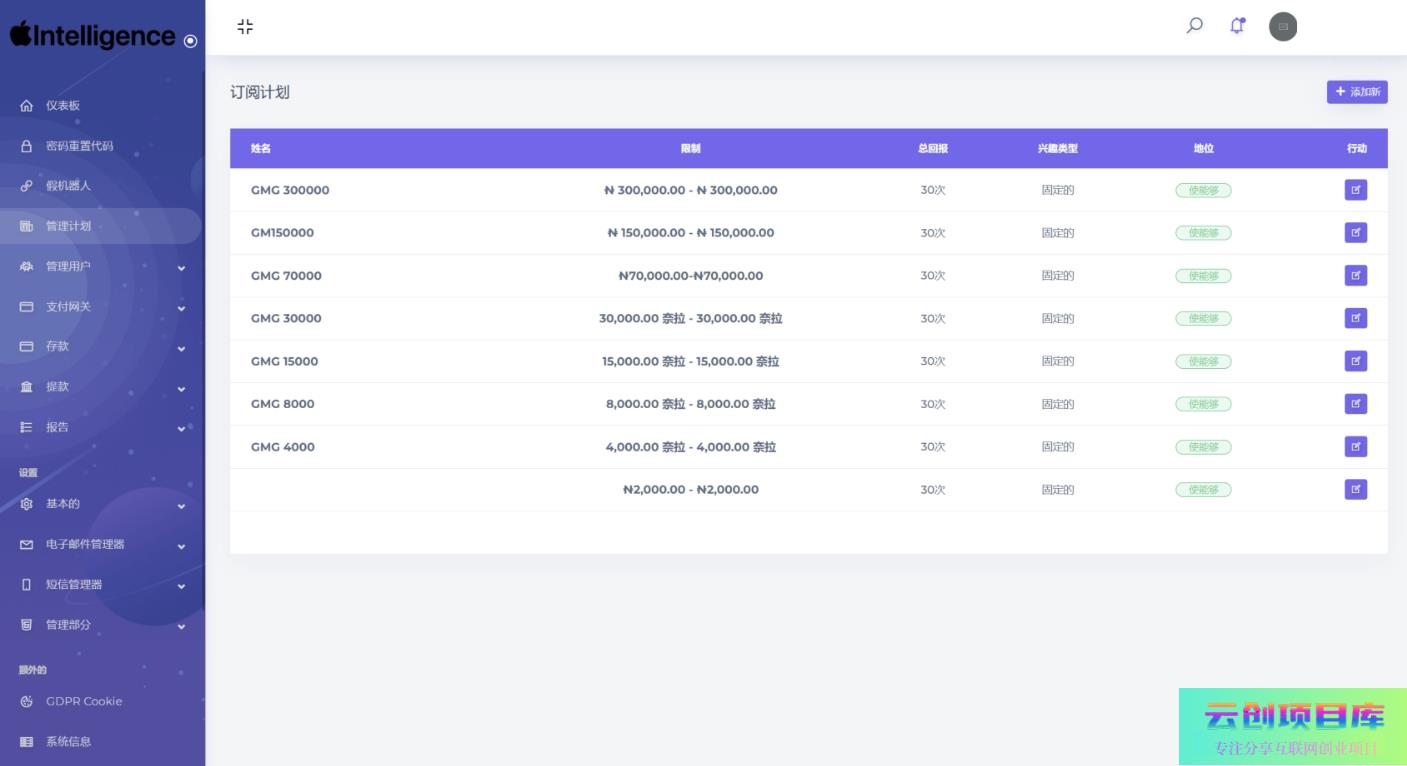Click edit icon for GMG 70000 plan
The width and height of the screenshot is (1407, 766).
(x=1355, y=275)
